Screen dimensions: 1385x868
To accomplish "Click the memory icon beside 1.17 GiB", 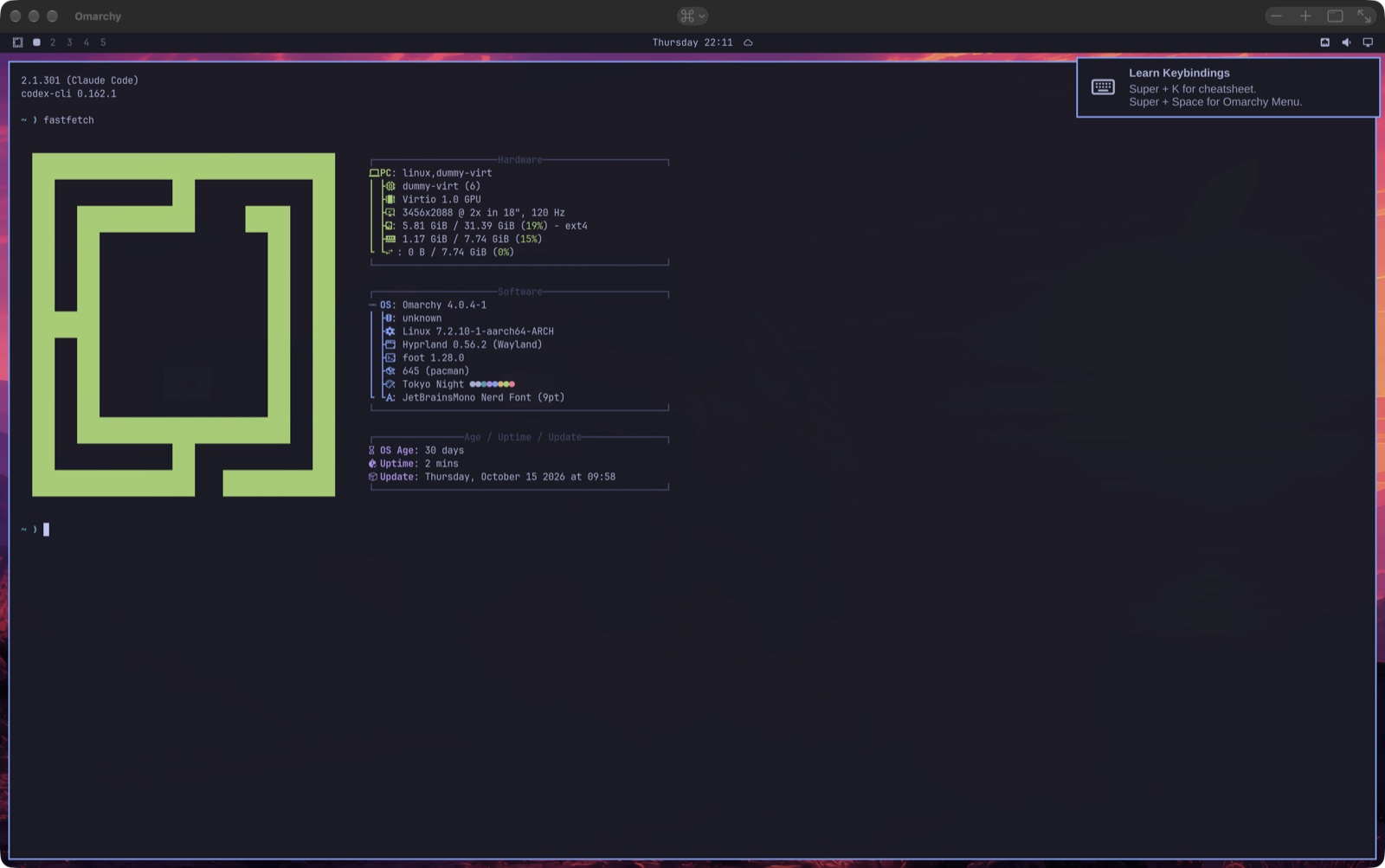I will [390, 239].
